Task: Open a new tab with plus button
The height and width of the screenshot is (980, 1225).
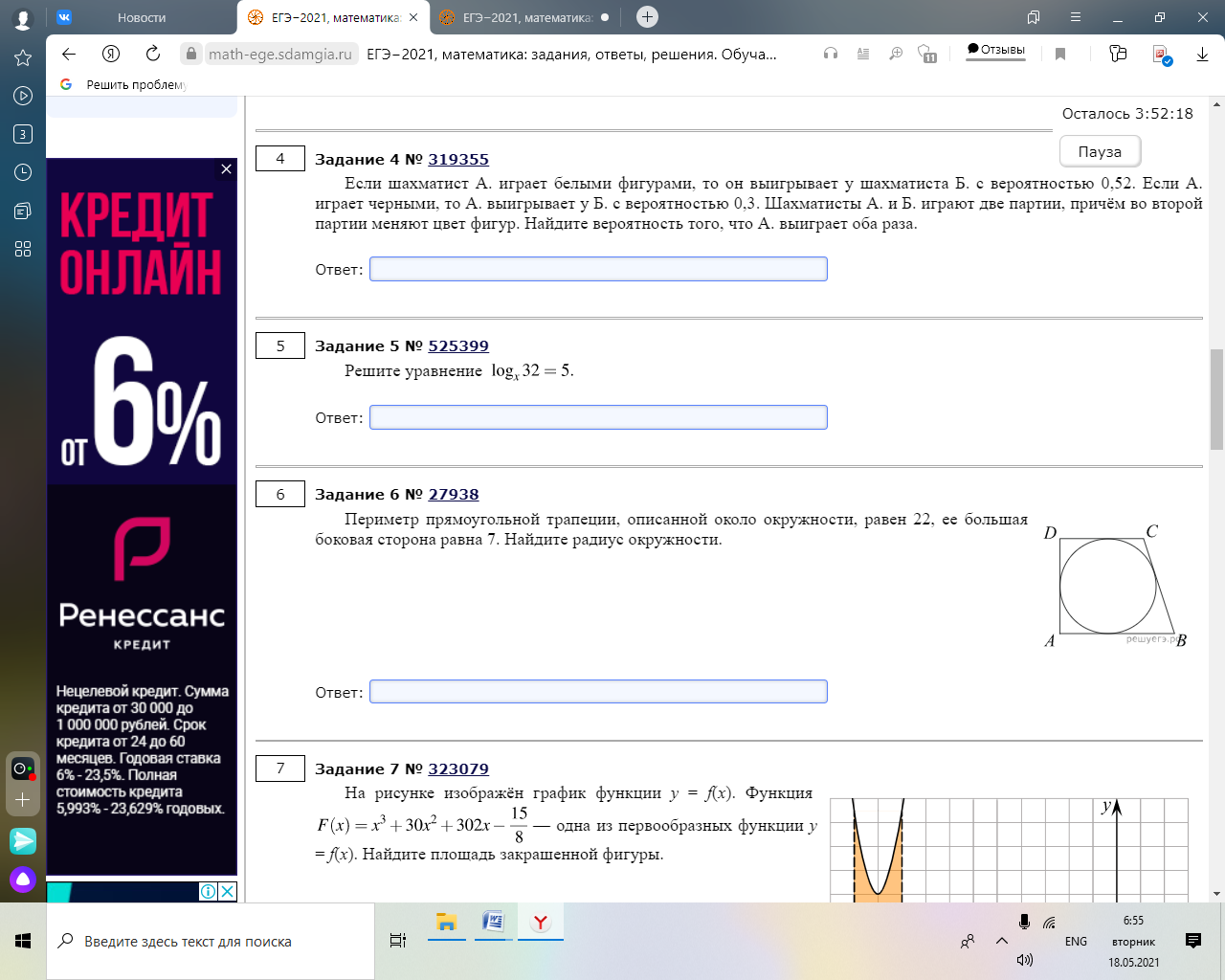Action: 647,16
